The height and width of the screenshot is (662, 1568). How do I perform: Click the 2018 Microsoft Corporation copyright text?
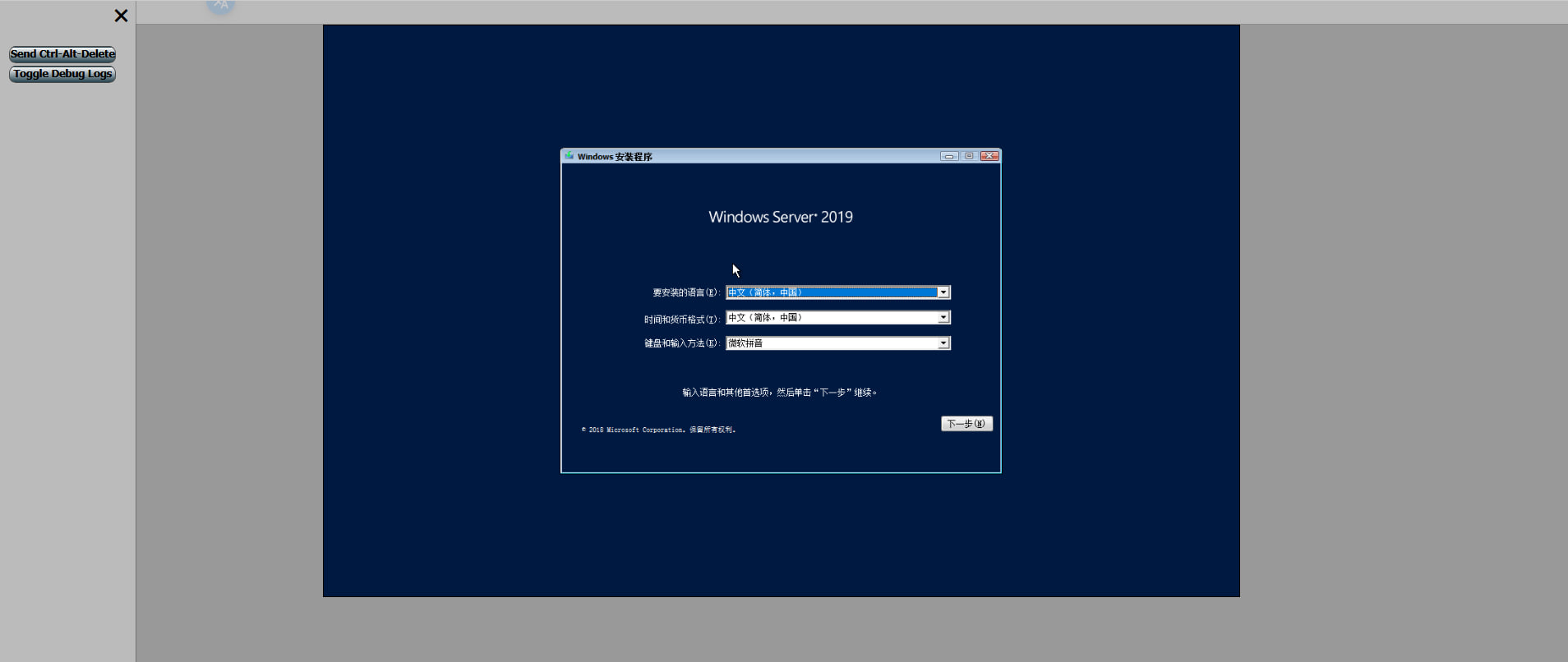(658, 430)
